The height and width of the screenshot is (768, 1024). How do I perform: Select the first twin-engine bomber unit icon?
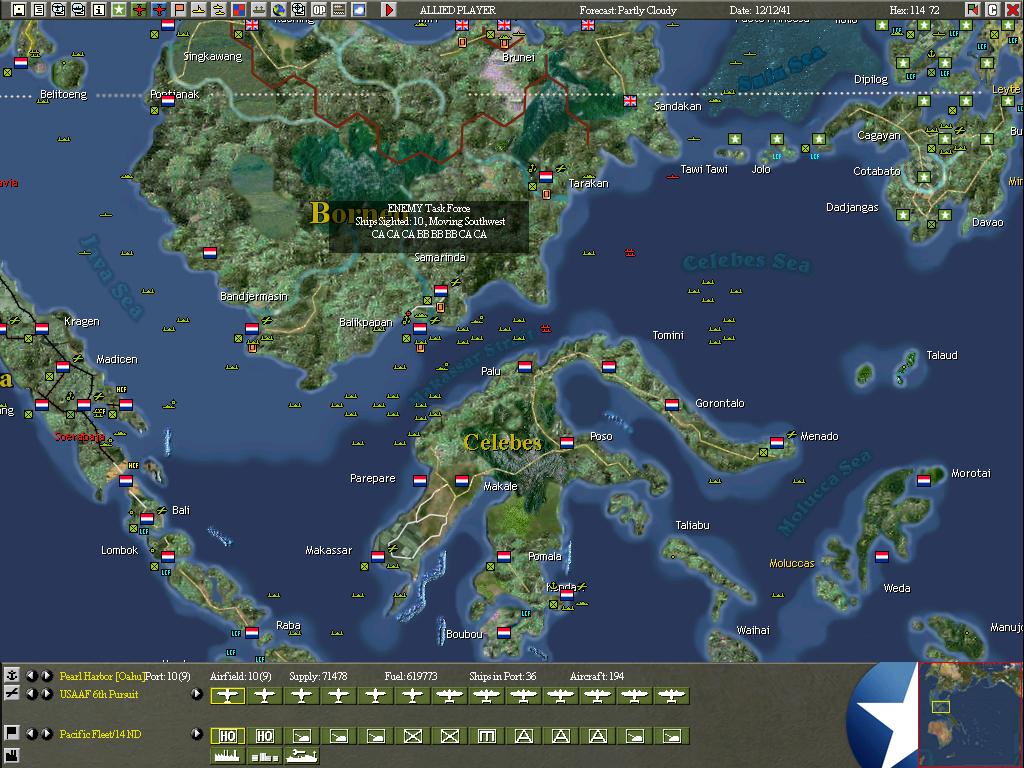click(x=449, y=696)
